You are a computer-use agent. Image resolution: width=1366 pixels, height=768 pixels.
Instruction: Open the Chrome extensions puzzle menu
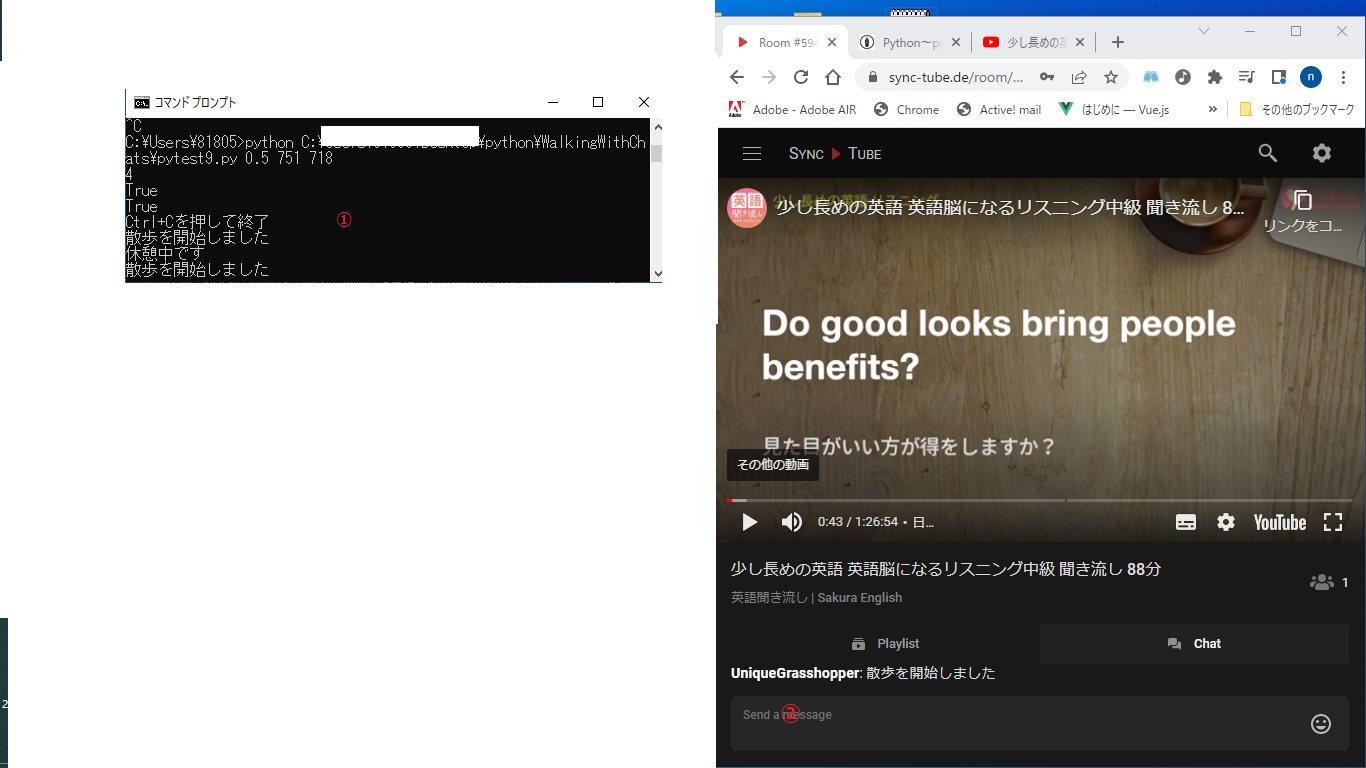pyautogui.click(x=1215, y=77)
